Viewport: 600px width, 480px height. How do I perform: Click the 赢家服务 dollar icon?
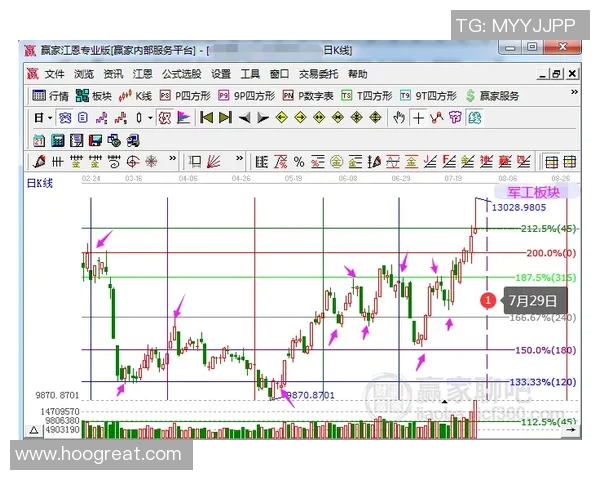pos(470,96)
